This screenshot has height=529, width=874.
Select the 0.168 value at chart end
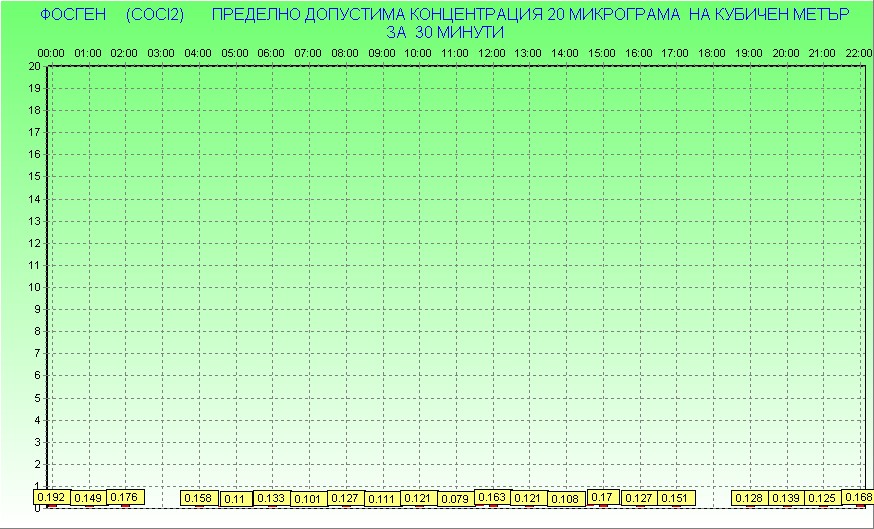tap(858, 497)
